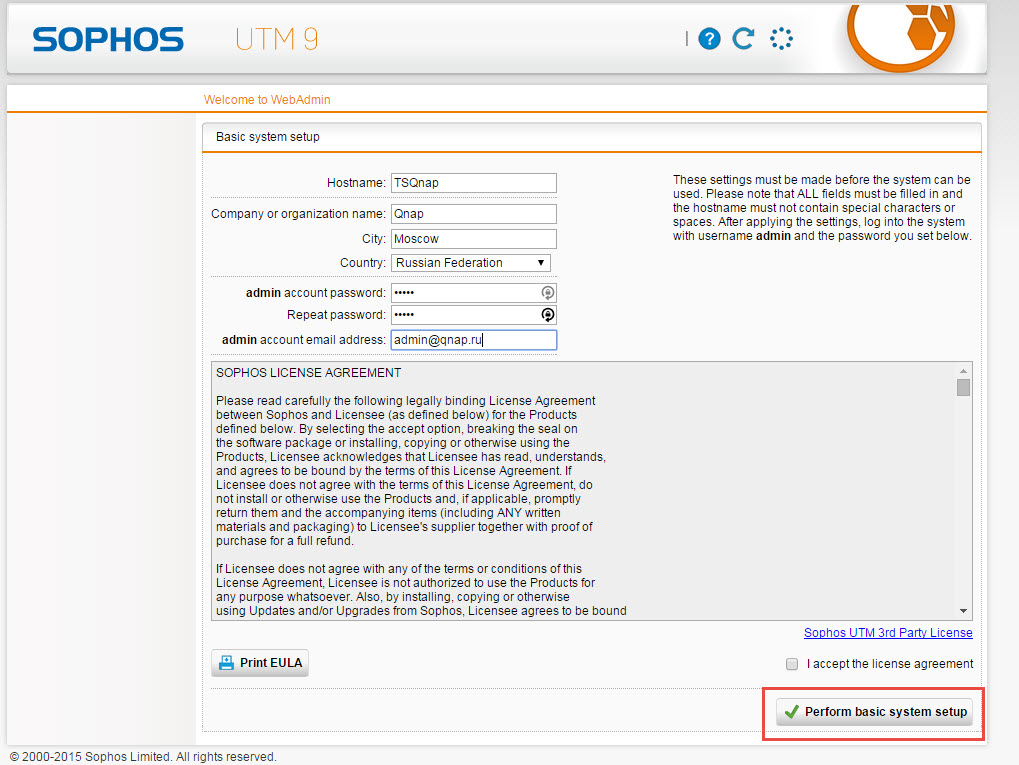Viewport: 1019px width, 765px height.
Task: Click the printer icon on Print EULA
Action: (226, 663)
